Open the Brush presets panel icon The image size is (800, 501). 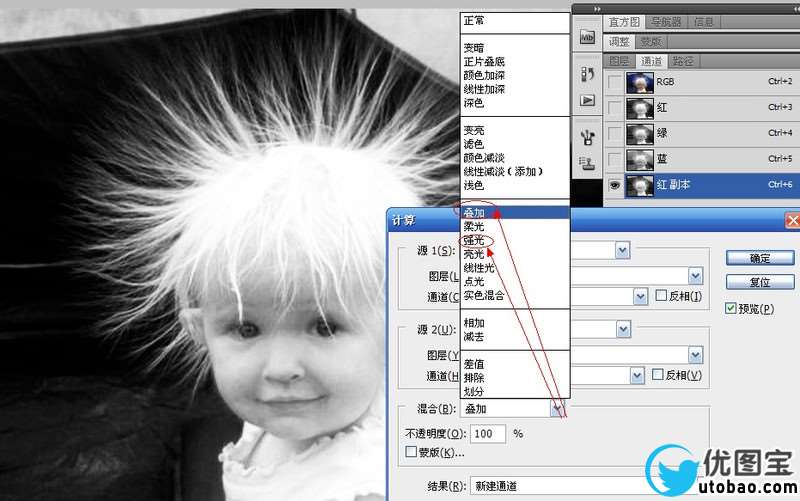coord(587,137)
